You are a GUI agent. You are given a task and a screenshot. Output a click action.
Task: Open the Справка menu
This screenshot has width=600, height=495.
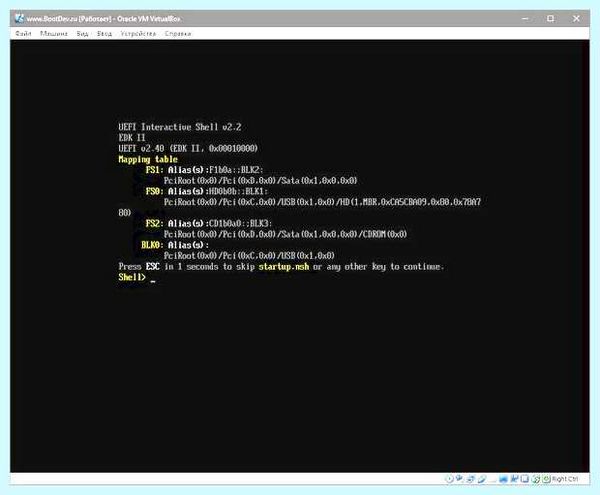point(178,34)
